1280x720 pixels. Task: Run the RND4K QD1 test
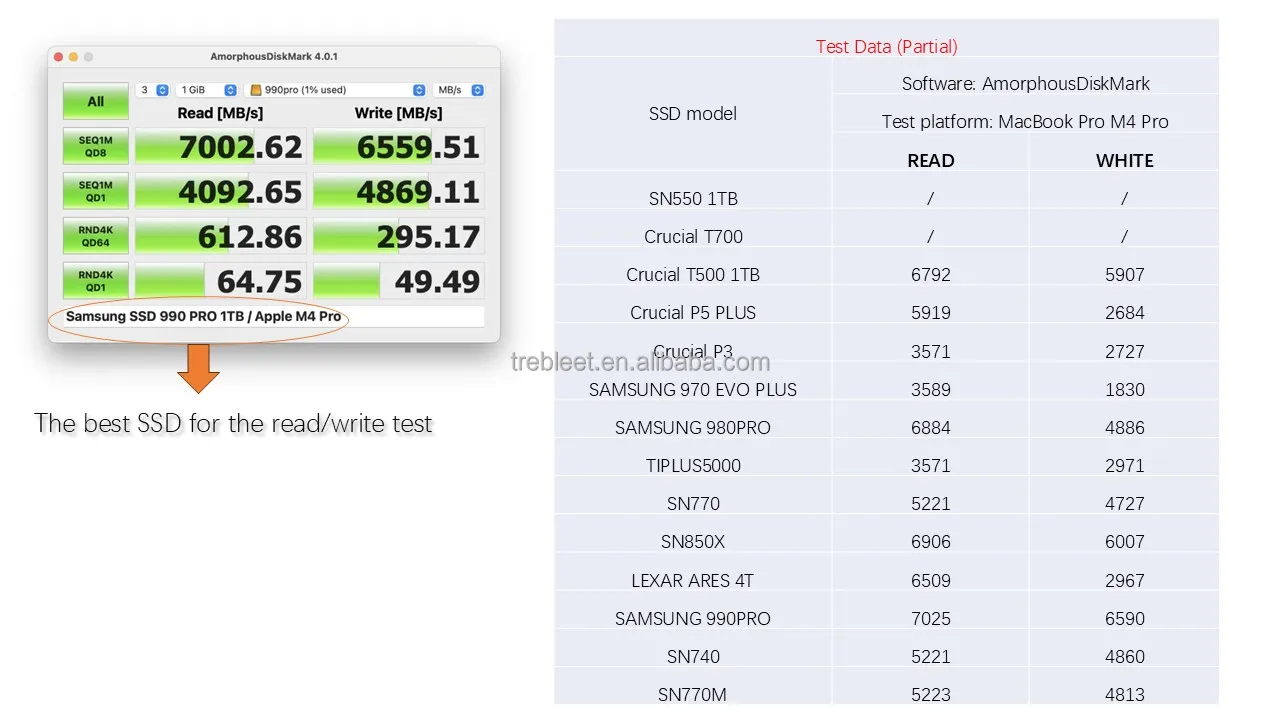pyautogui.click(x=96, y=281)
